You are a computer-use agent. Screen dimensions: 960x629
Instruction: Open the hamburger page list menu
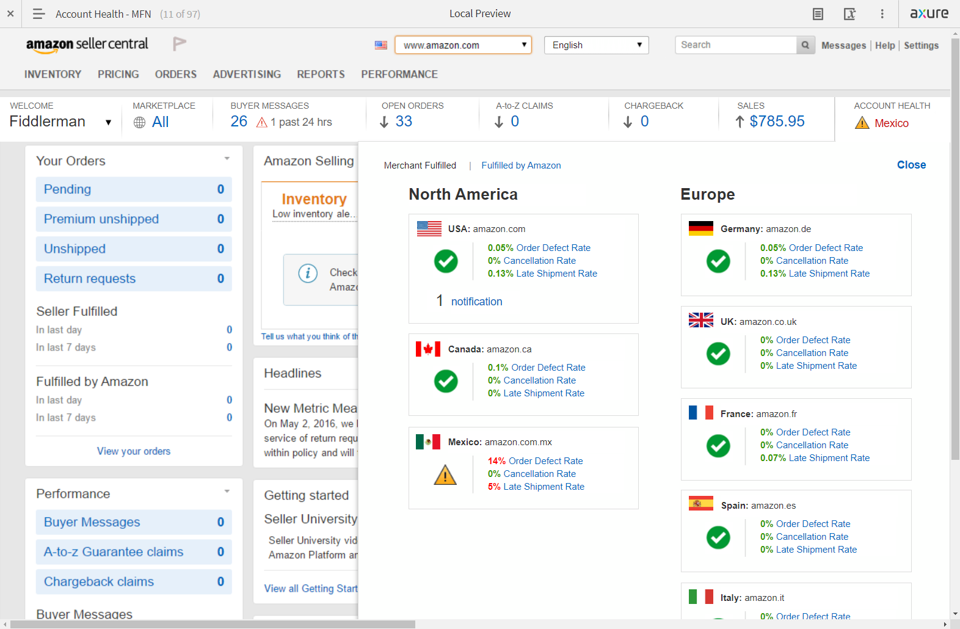pos(38,13)
